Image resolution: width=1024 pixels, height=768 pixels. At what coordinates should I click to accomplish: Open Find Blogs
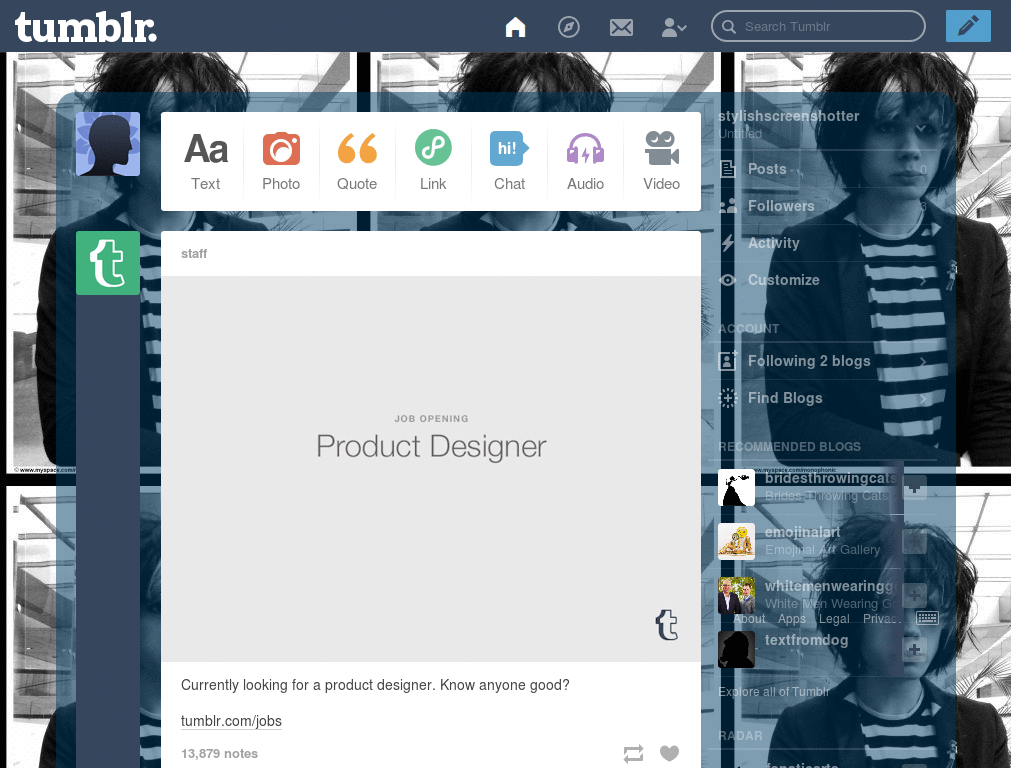pyautogui.click(x=823, y=398)
